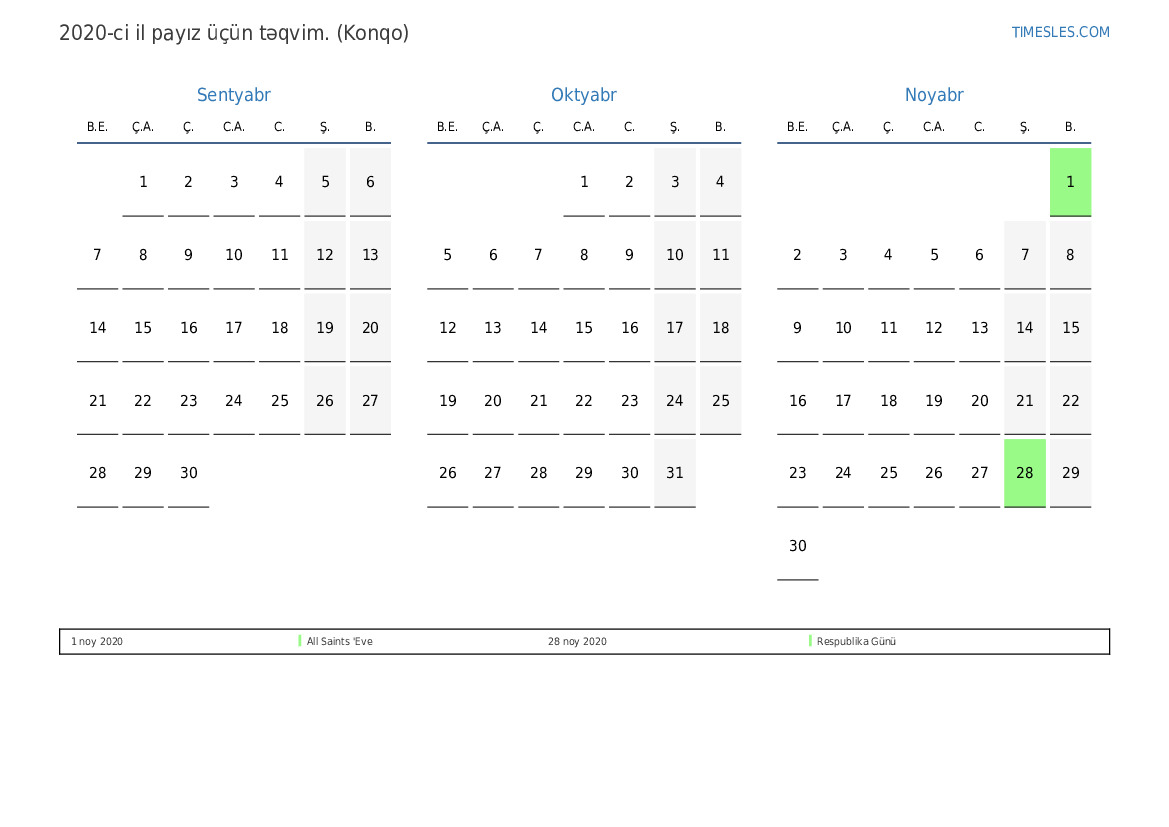The image size is (1169, 827).
Task: Click the green highlighted 28 November cell
Action: [1024, 473]
